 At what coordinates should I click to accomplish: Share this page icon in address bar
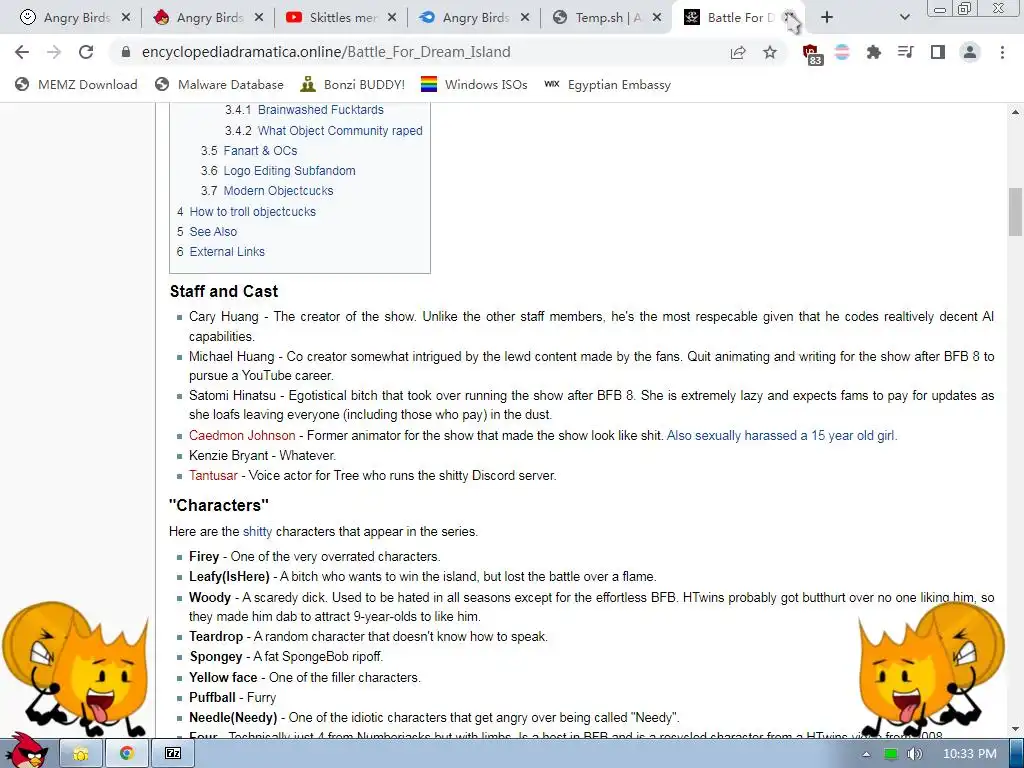tap(738, 52)
